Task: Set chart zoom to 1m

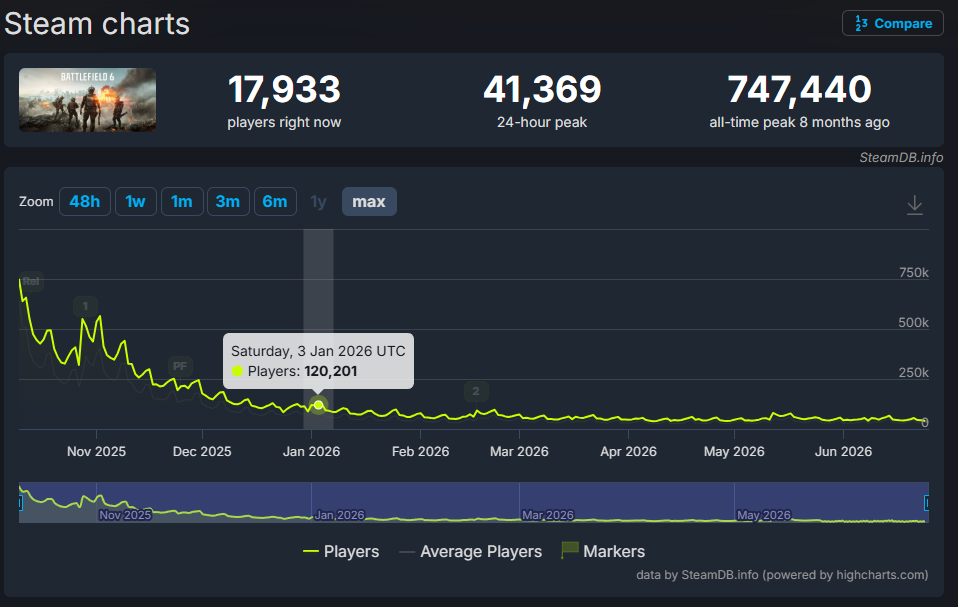Action: coord(182,202)
